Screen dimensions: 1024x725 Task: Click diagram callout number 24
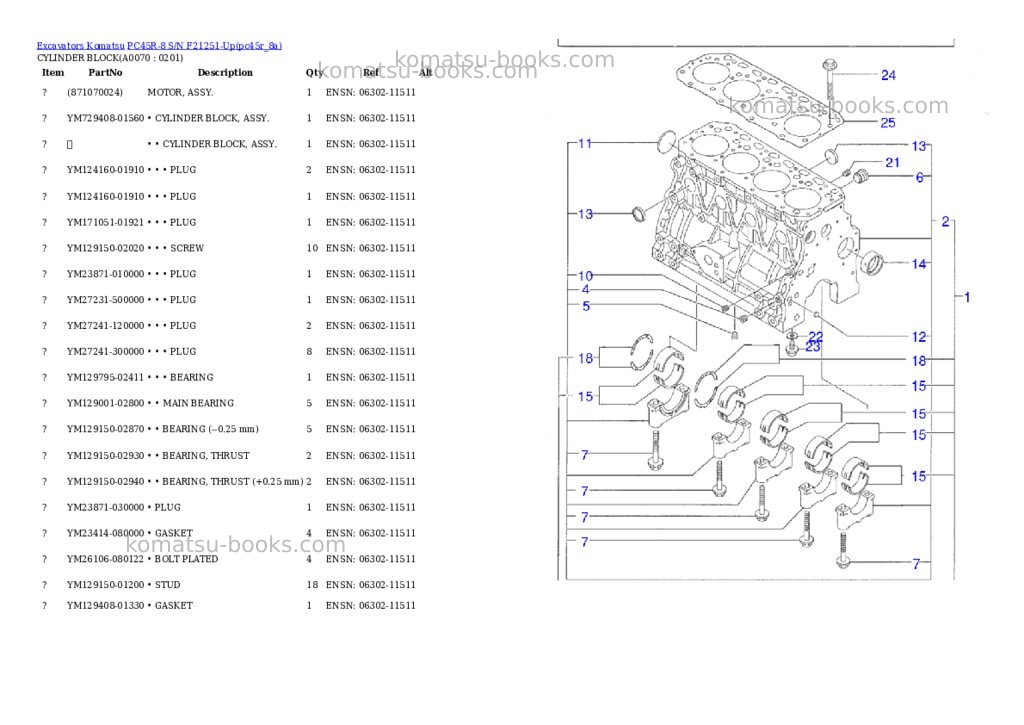[x=888, y=75]
